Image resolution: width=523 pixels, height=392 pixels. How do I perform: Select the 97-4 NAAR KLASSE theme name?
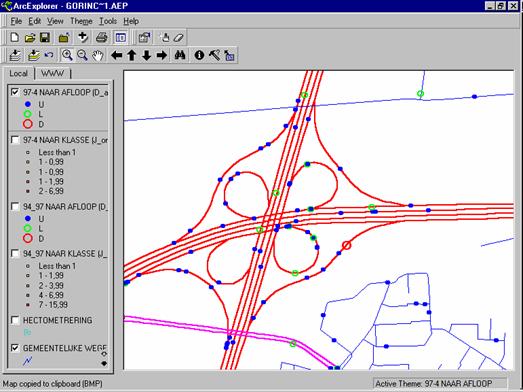(65, 140)
